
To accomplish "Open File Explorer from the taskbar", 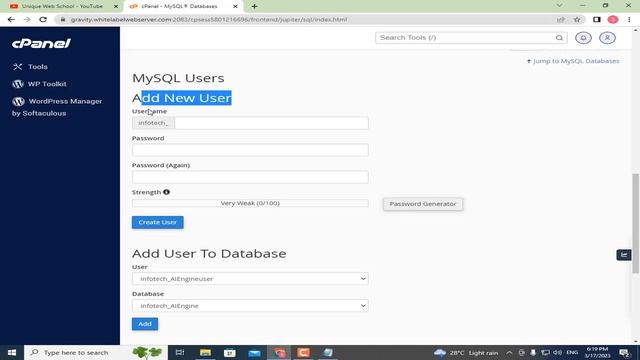I will (x=205, y=352).
